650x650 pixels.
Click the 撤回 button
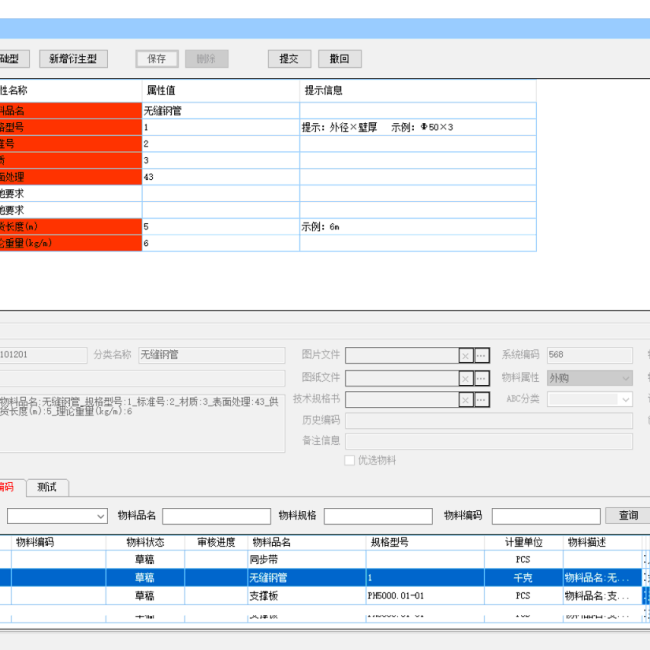tap(340, 59)
